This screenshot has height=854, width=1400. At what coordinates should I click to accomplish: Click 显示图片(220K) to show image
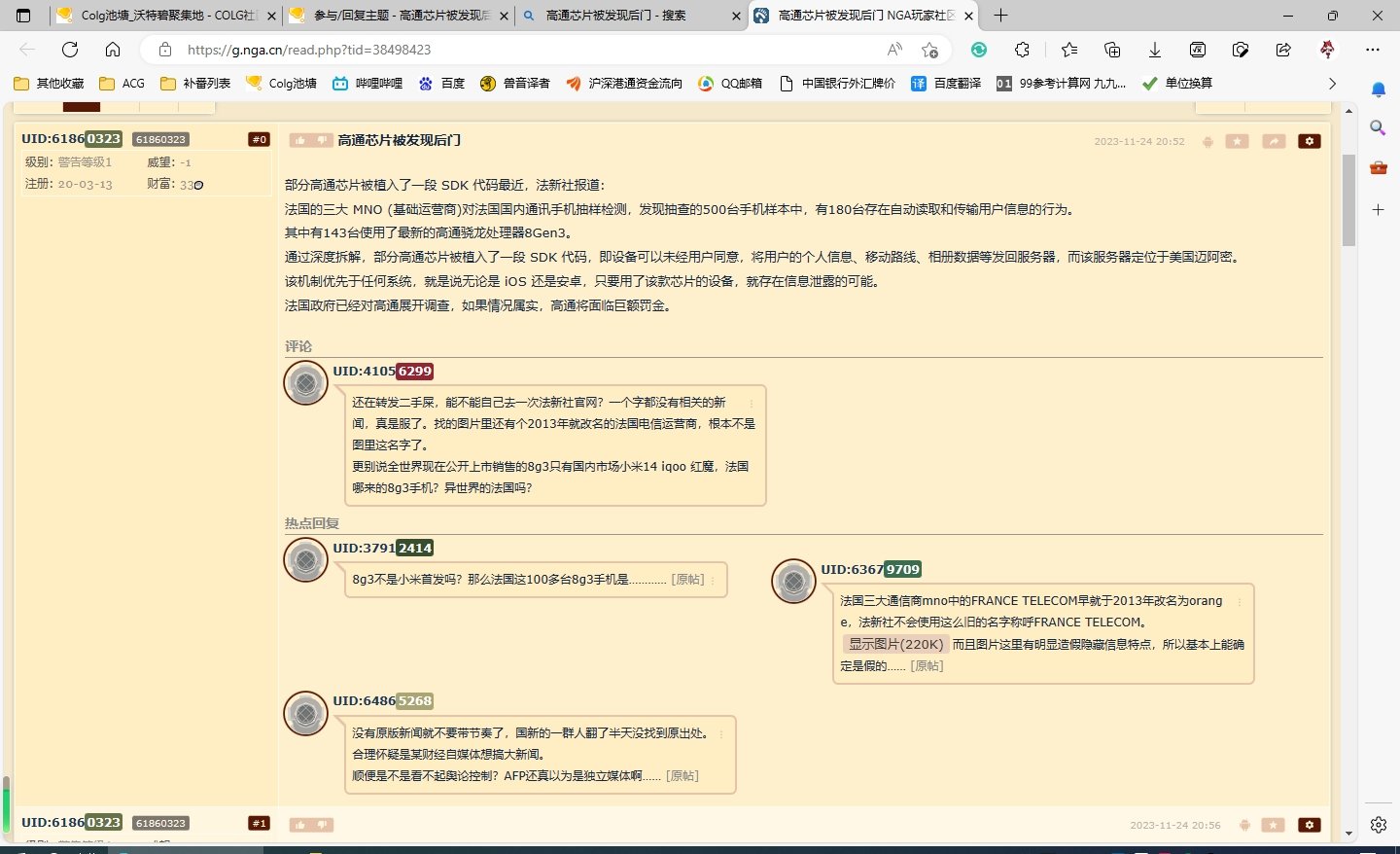tap(895, 644)
